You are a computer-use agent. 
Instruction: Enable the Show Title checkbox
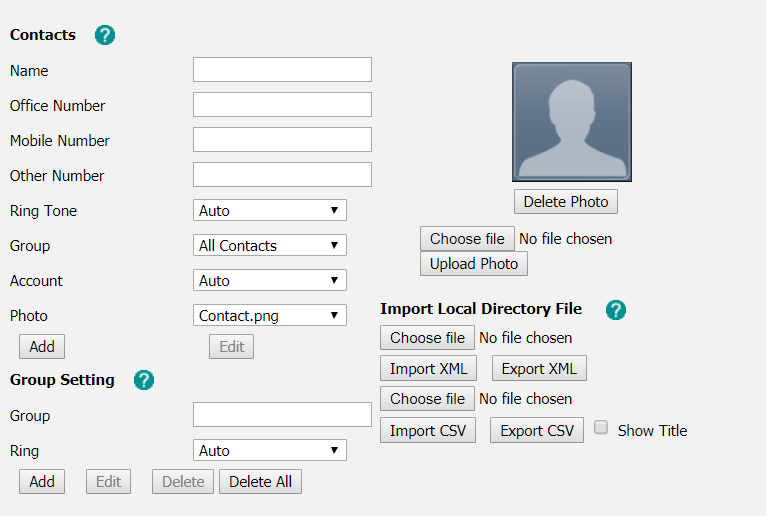click(x=601, y=428)
